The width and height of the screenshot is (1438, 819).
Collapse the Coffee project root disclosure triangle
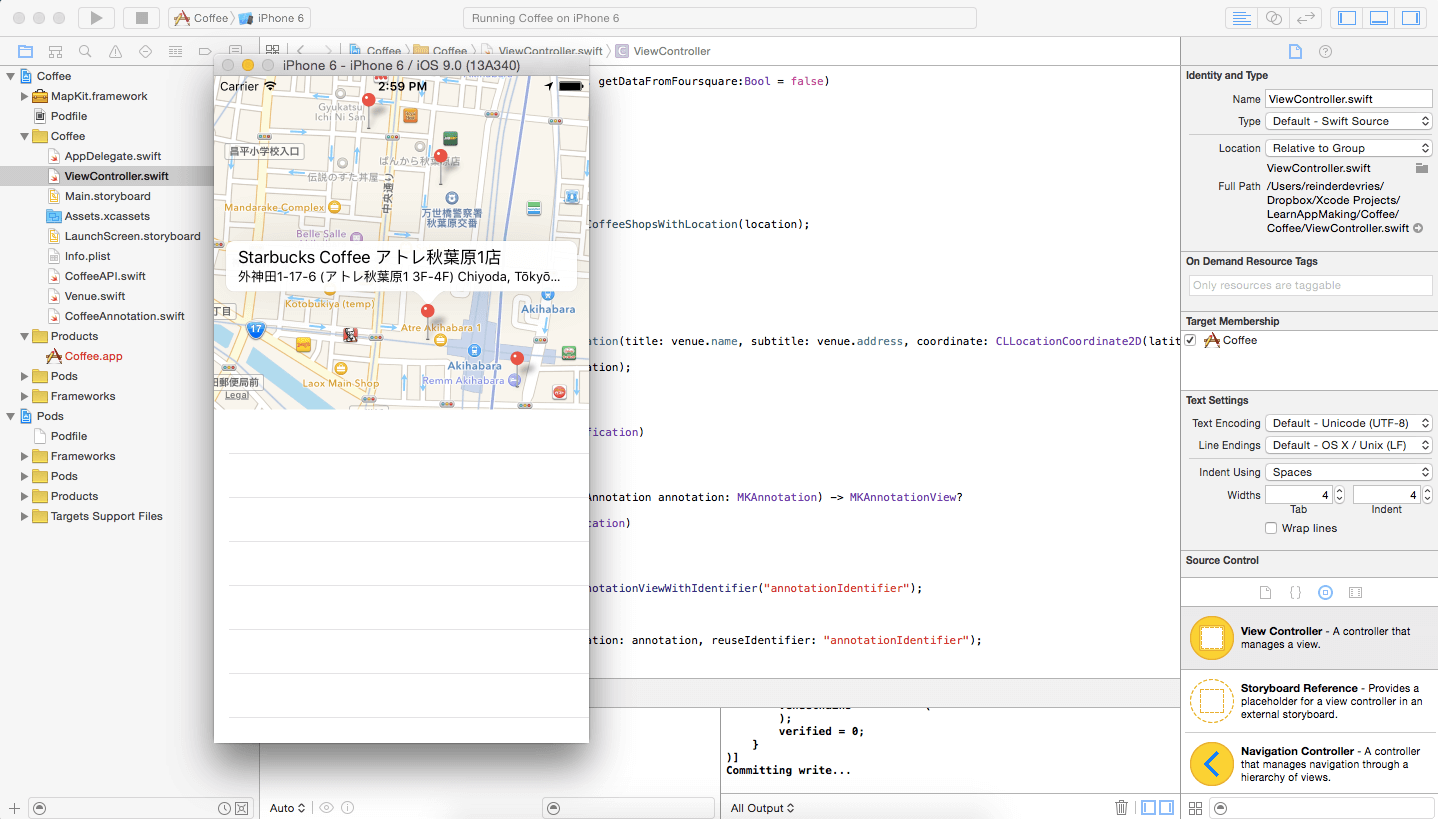(11, 76)
